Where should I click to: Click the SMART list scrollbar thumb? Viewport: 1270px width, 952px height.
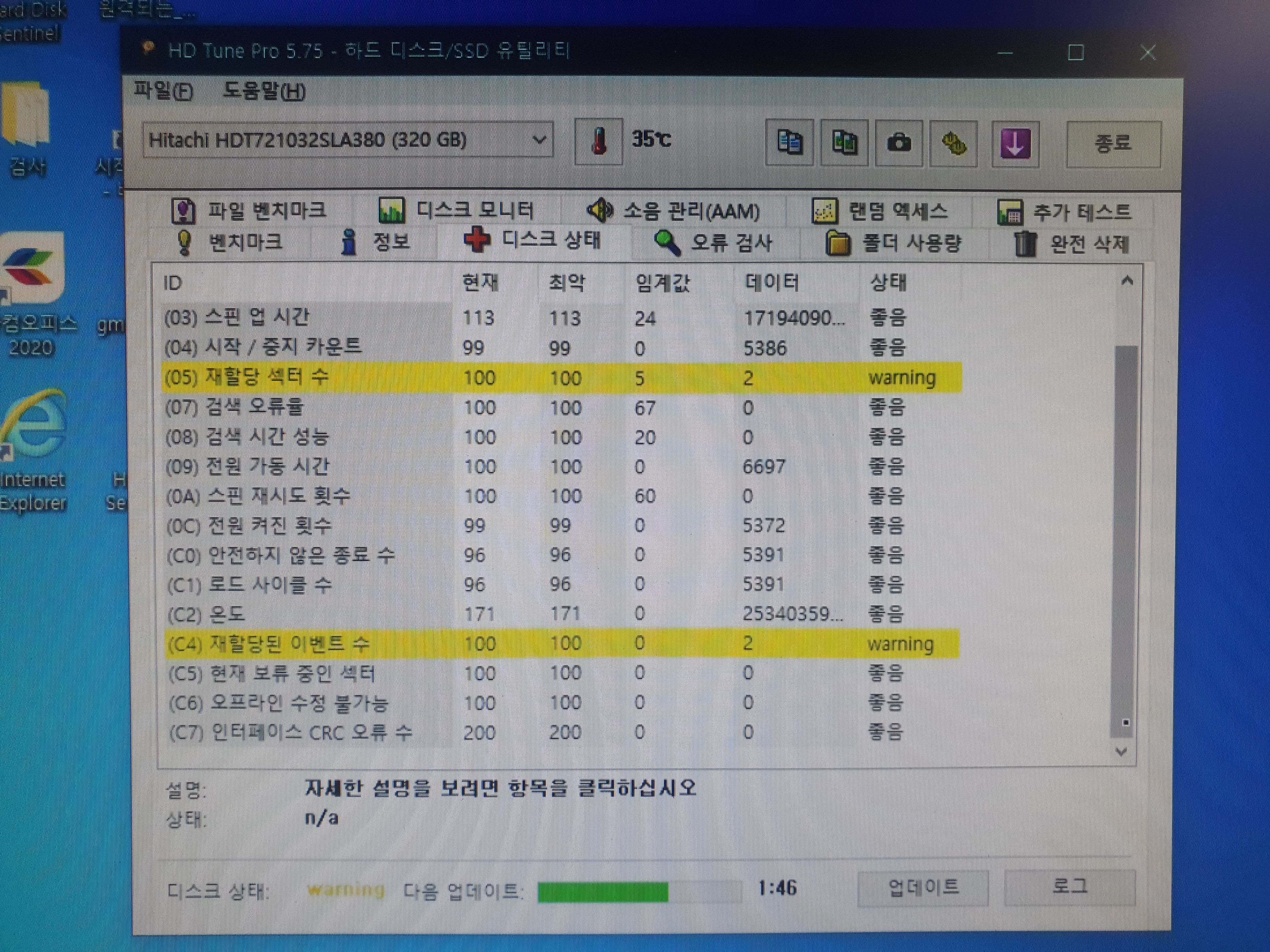coord(1124,541)
